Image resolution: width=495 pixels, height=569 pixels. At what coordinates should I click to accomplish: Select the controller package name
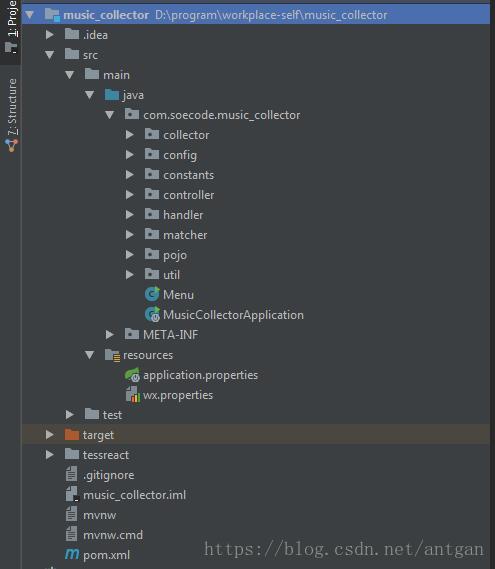pyautogui.click(x=189, y=195)
